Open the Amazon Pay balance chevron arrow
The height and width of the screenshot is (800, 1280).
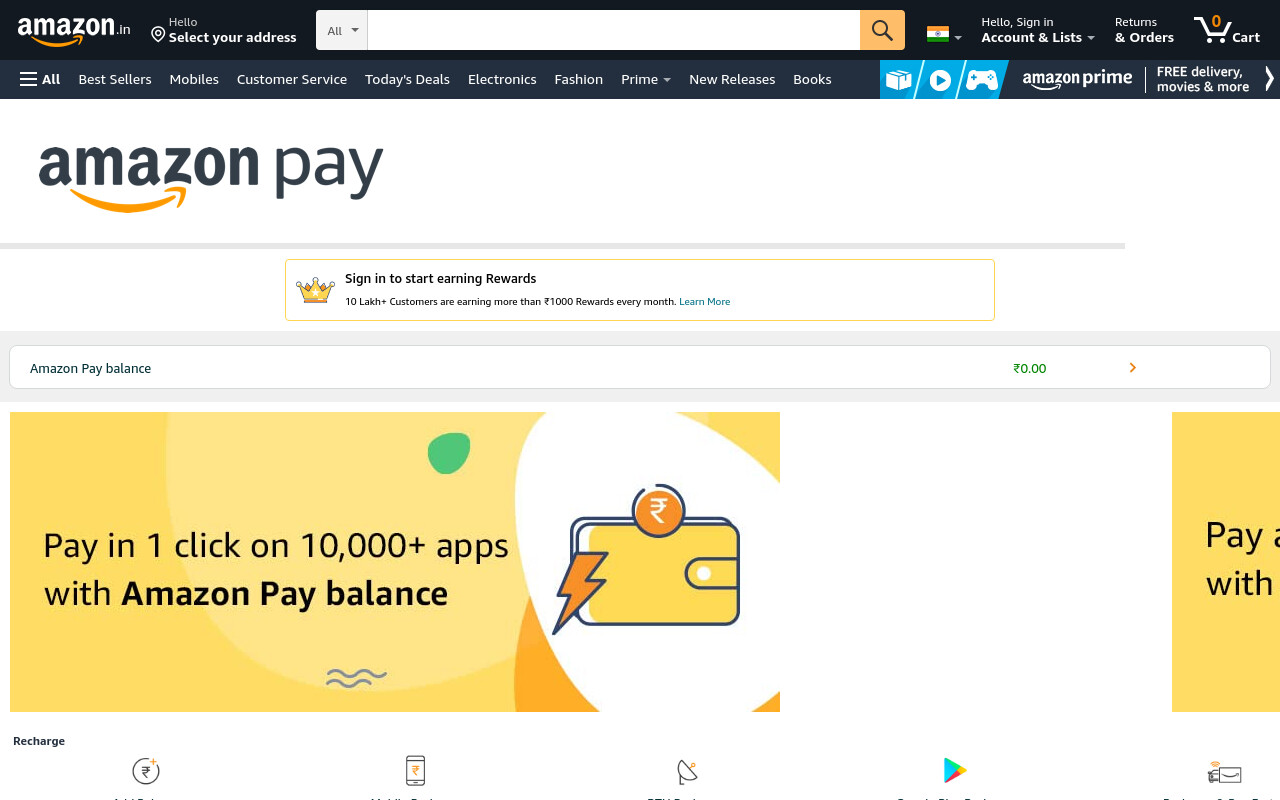click(1133, 368)
